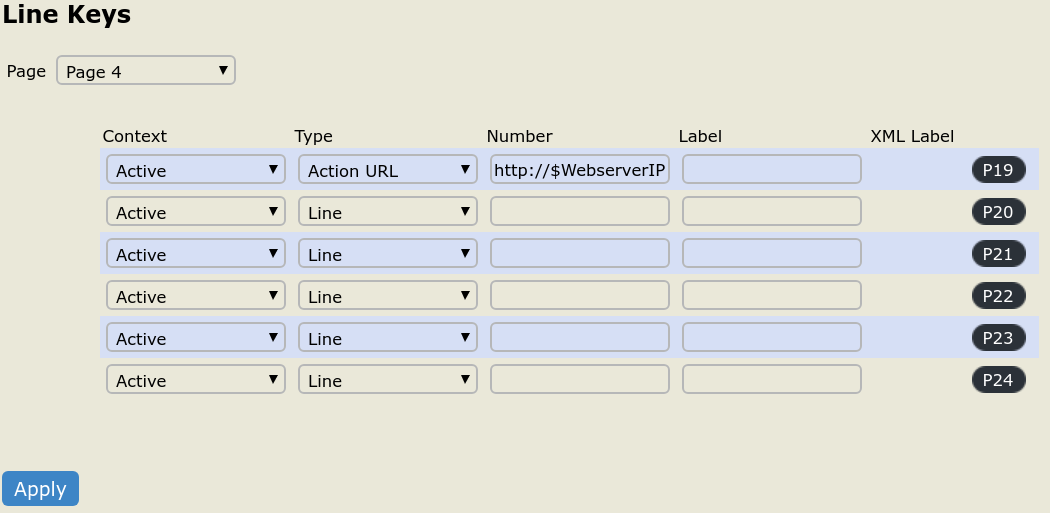Open Action URL type dropdown for P19
The width and height of the screenshot is (1050, 513).
tap(387, 170)
